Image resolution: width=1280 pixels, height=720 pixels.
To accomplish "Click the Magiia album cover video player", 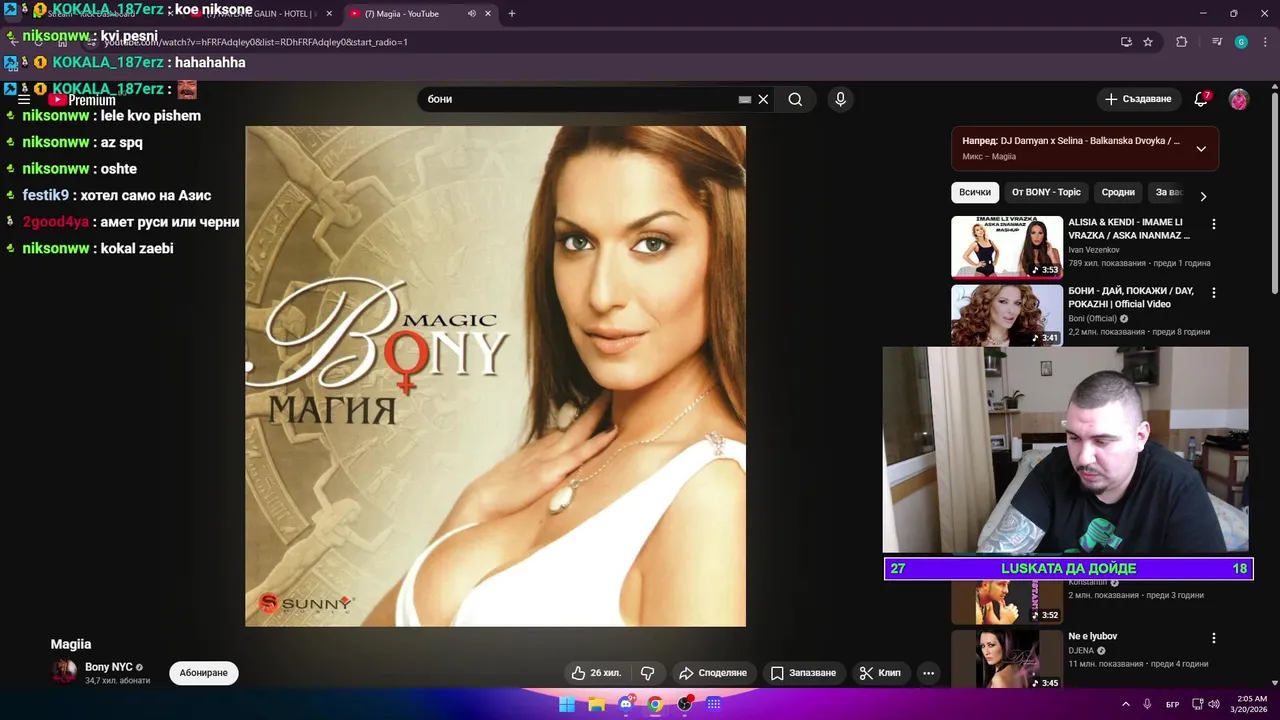I will click(x=495, y=376).
